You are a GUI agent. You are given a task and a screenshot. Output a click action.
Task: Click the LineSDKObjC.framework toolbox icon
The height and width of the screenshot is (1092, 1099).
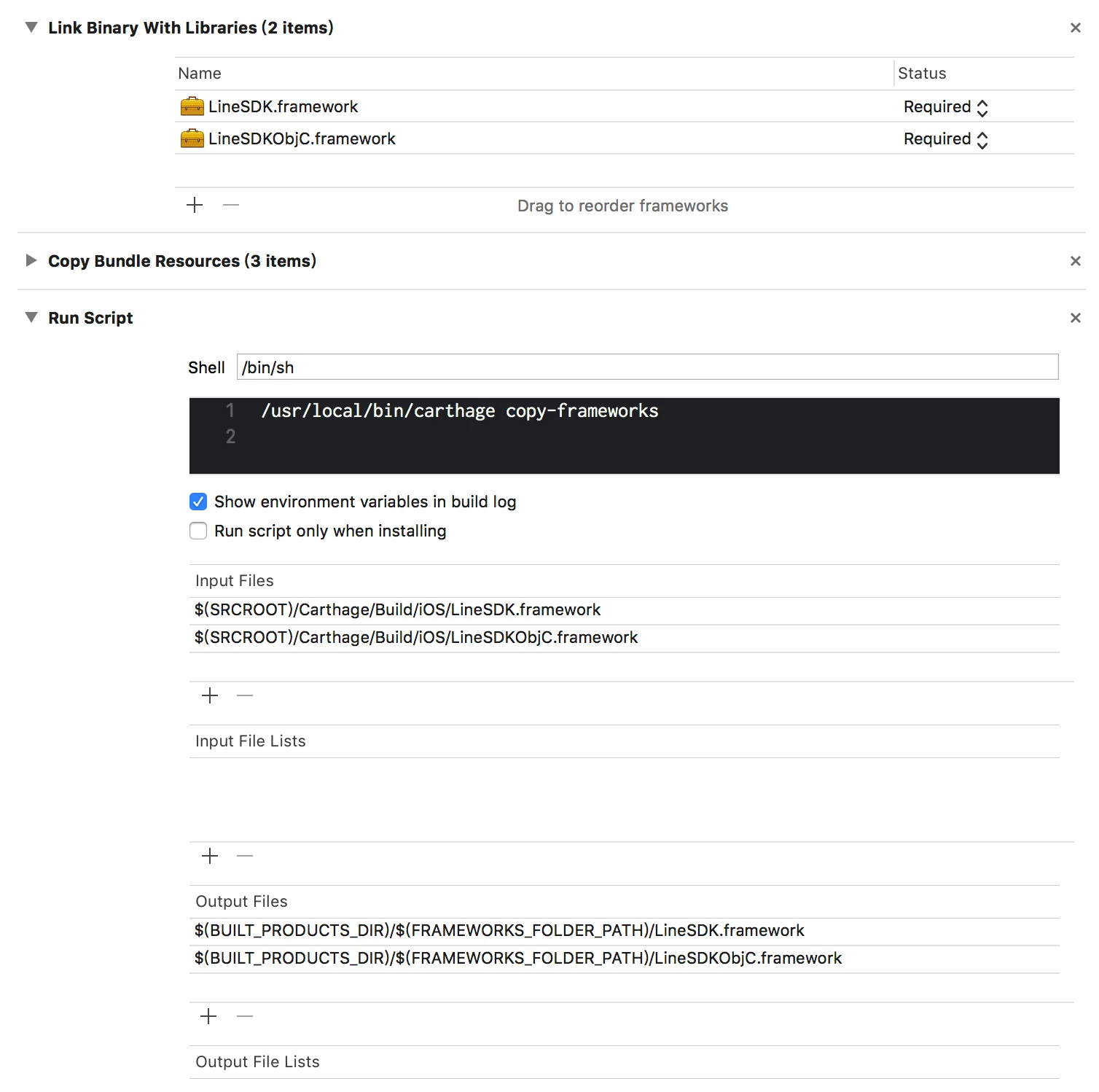tap(192, 139)
